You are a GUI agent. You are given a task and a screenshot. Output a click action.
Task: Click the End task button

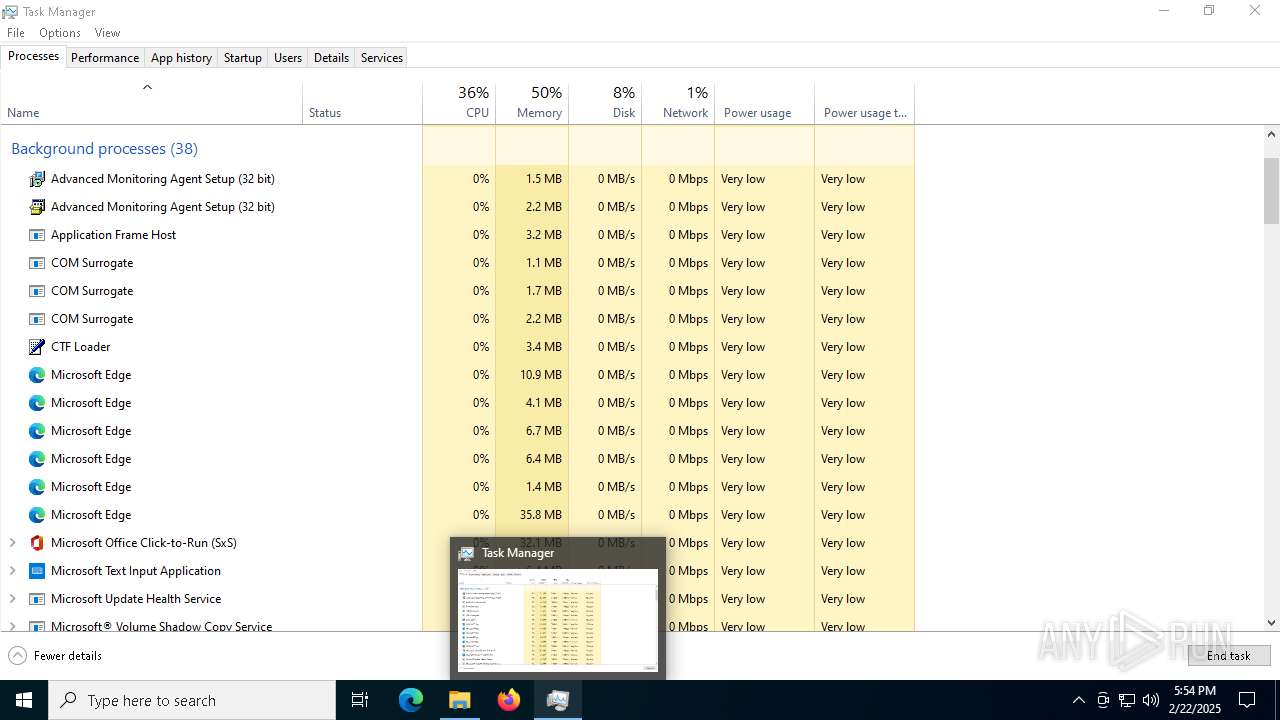coord(1229,656)
